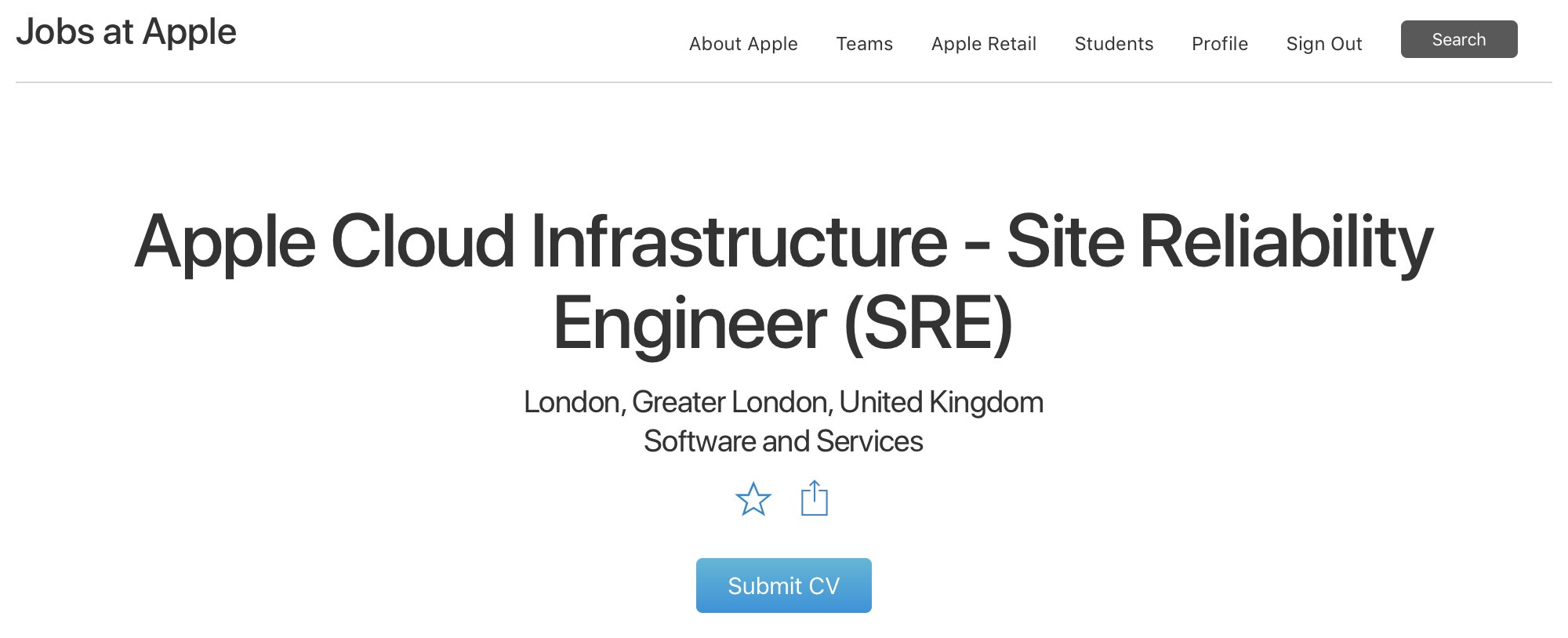Click the London, Greater London, United Kingdom location text
Viewport: 1568px width, 638px height.
tap(784, 402)
